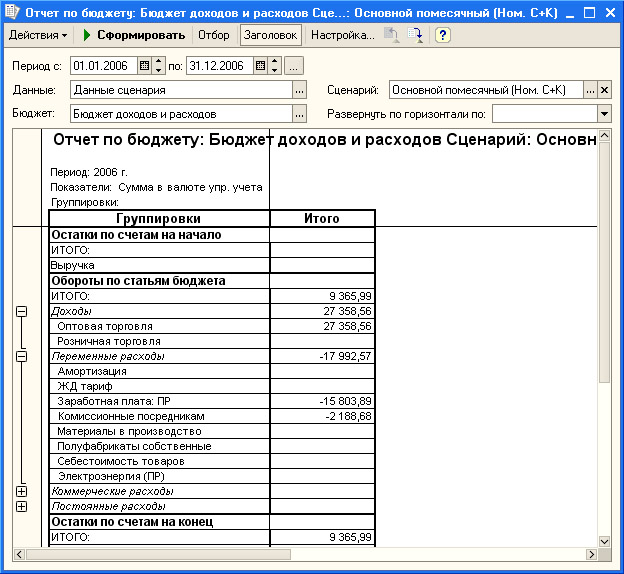Collapse the Переменные расходы group
This screenshot has width=624, height=574.
21,356
